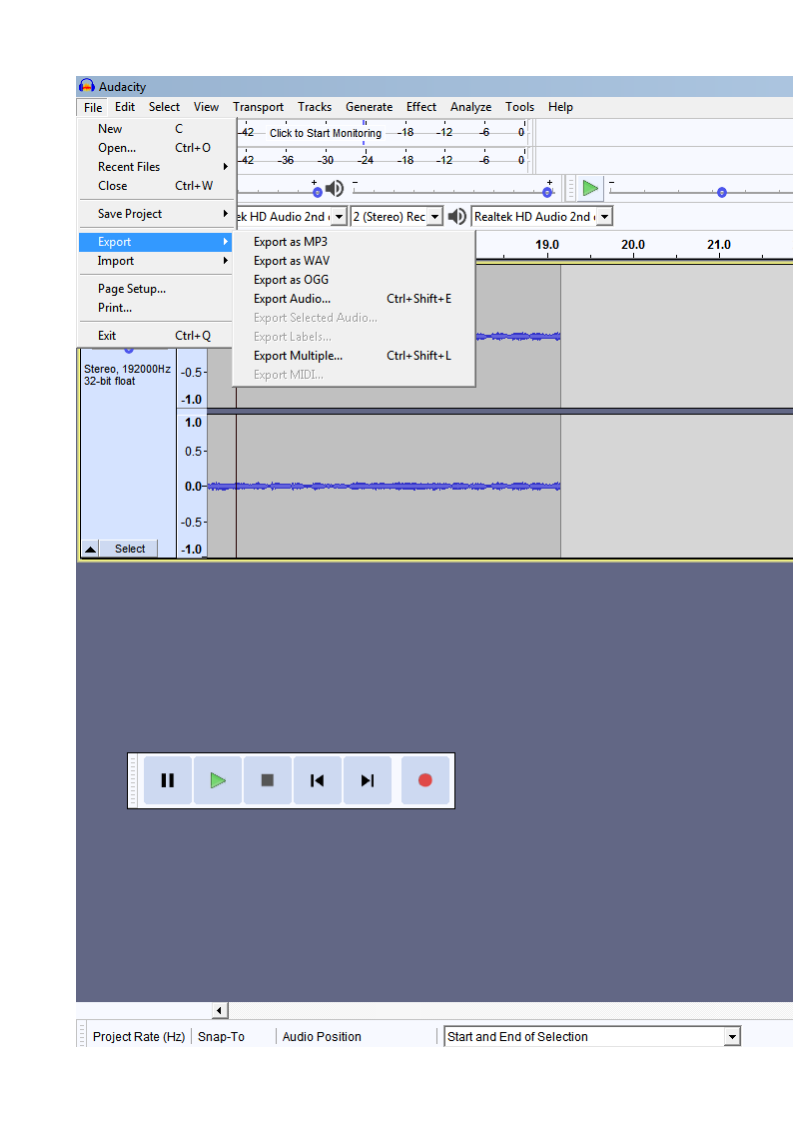
Task: Click the 21.0 mark on timeline ruler
Action: [719, 245]
